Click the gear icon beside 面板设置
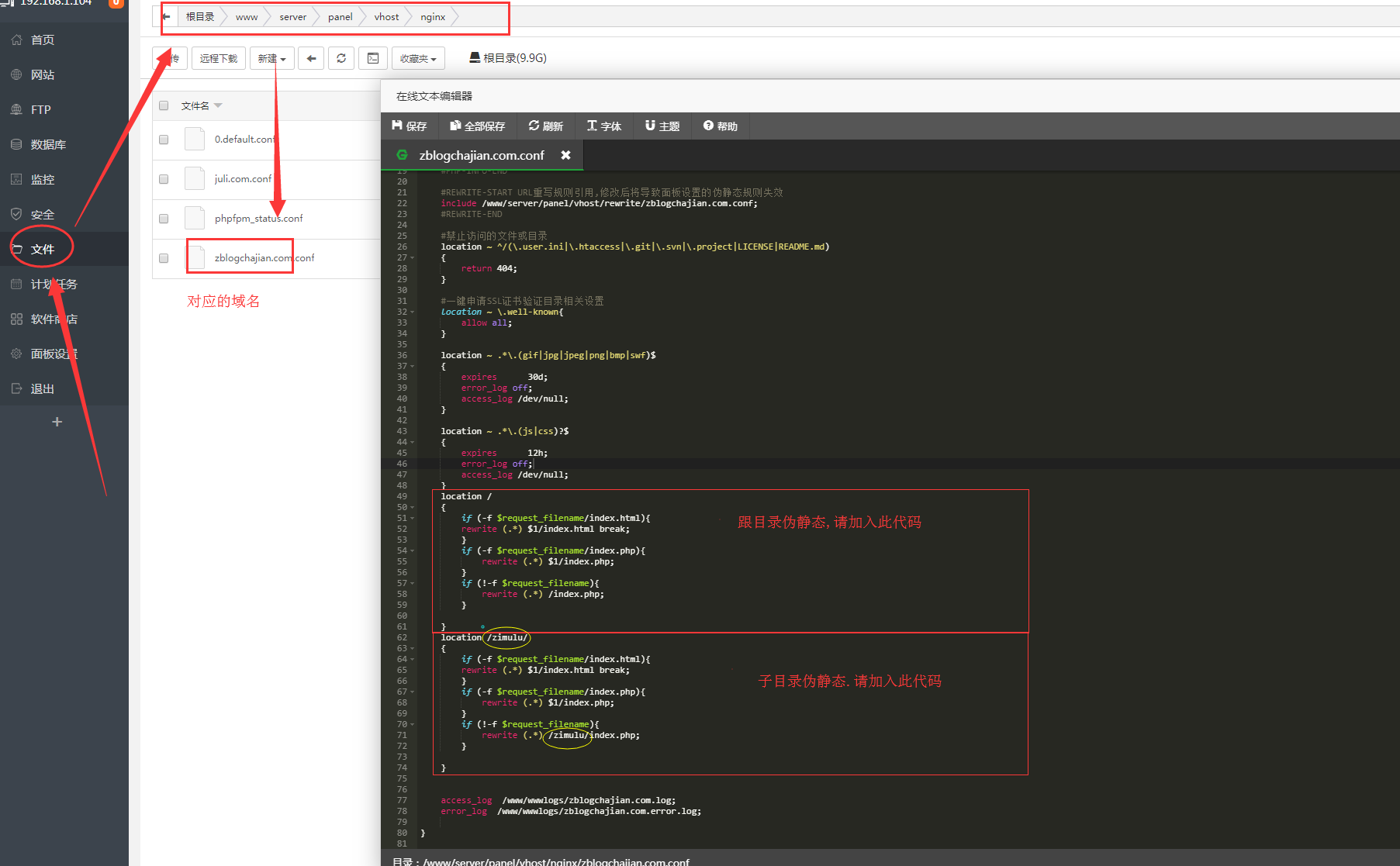Image resolution: width=1400 pixels, height=866 pixels. coord(16,354)
